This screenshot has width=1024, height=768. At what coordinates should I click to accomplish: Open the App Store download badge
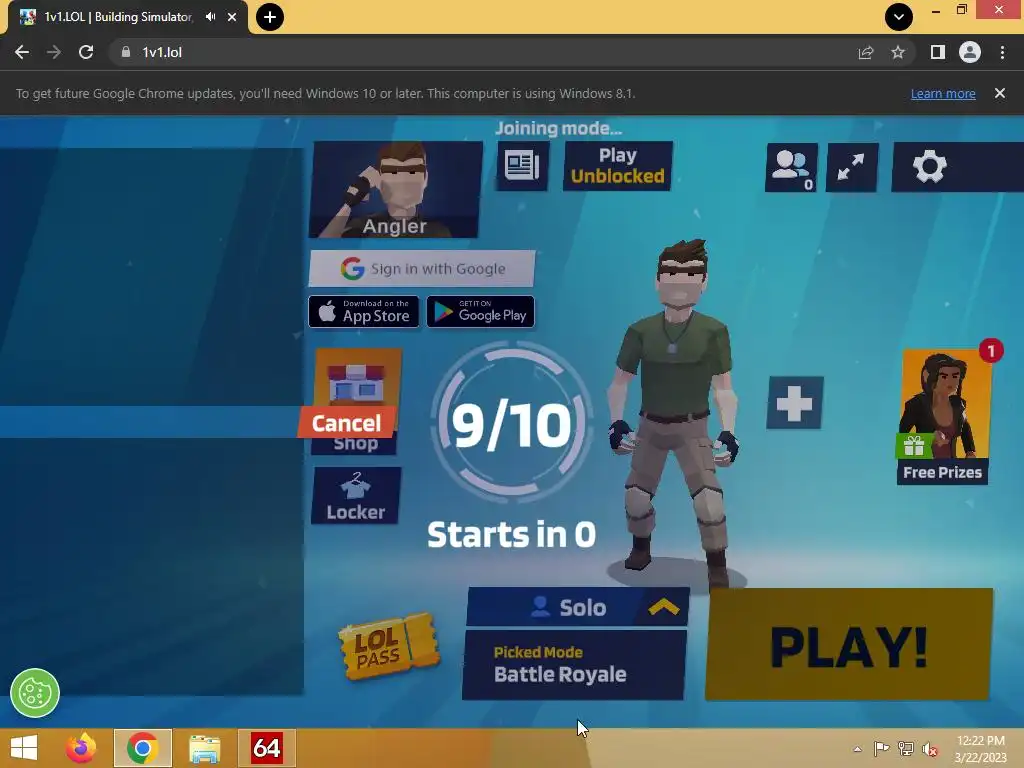click(364, 312)
